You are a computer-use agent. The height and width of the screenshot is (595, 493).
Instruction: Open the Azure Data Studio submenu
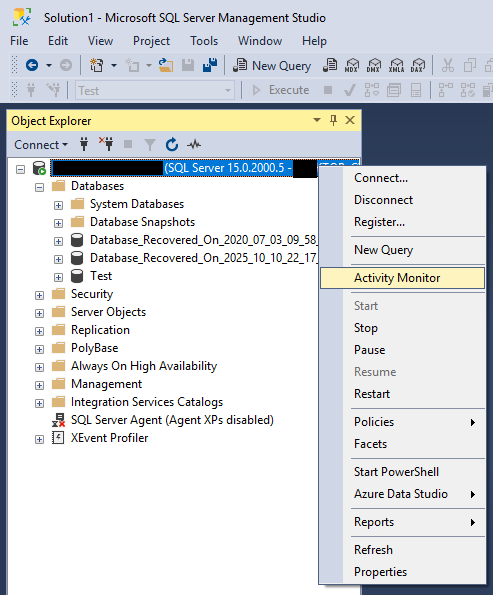[x=402, y=494]
